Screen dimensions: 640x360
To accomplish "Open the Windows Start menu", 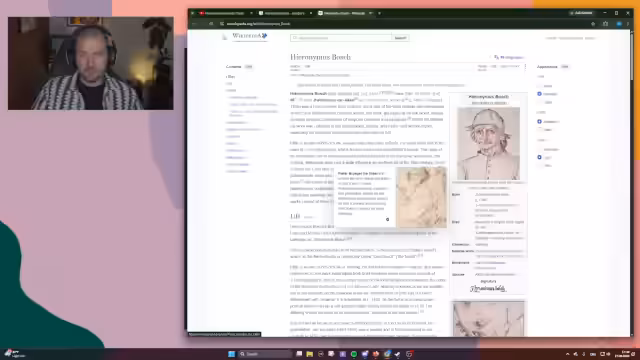I will click(231, 354).
